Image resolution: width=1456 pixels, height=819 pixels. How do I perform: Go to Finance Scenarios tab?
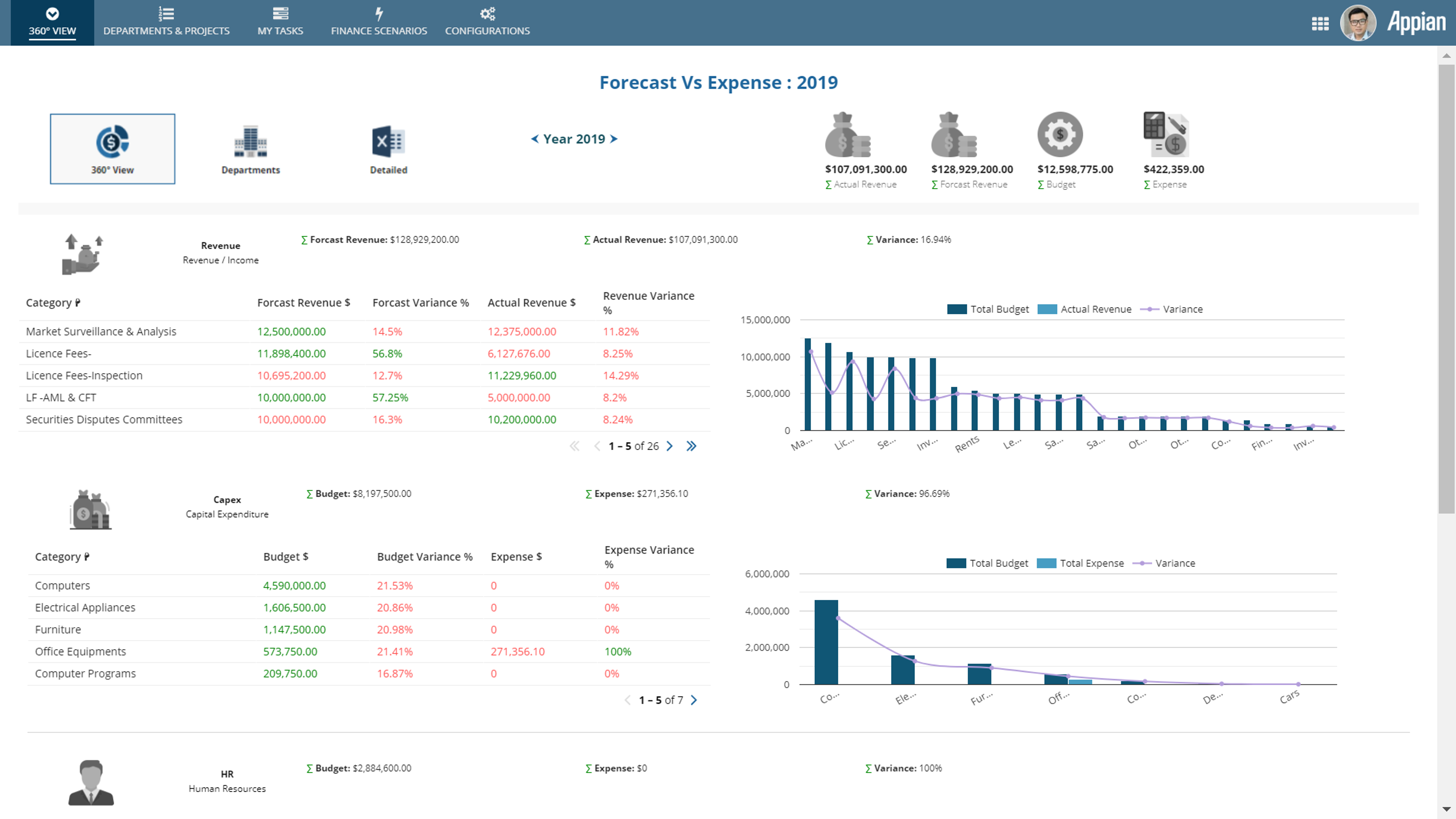(379, 23)
